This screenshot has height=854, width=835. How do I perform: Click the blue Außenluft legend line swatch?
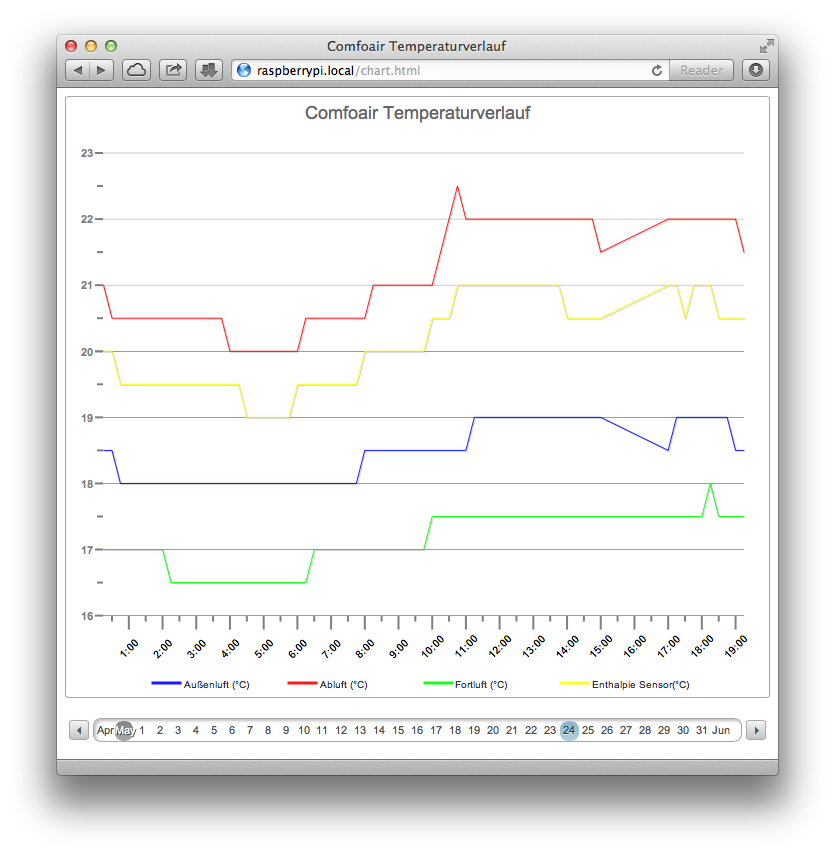point(166,683)
